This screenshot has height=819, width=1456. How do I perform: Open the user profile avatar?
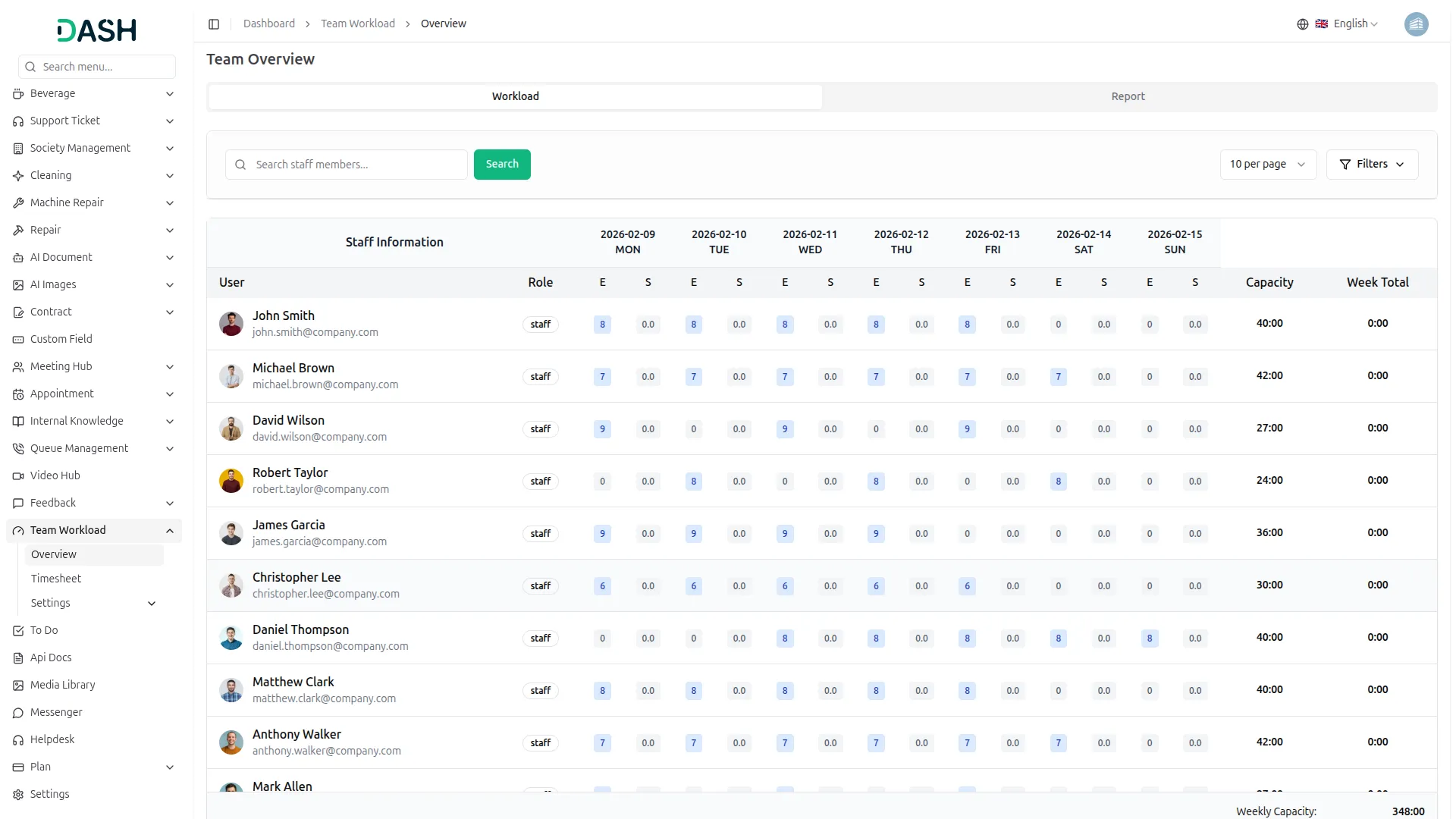click(x=1416, y=24)
